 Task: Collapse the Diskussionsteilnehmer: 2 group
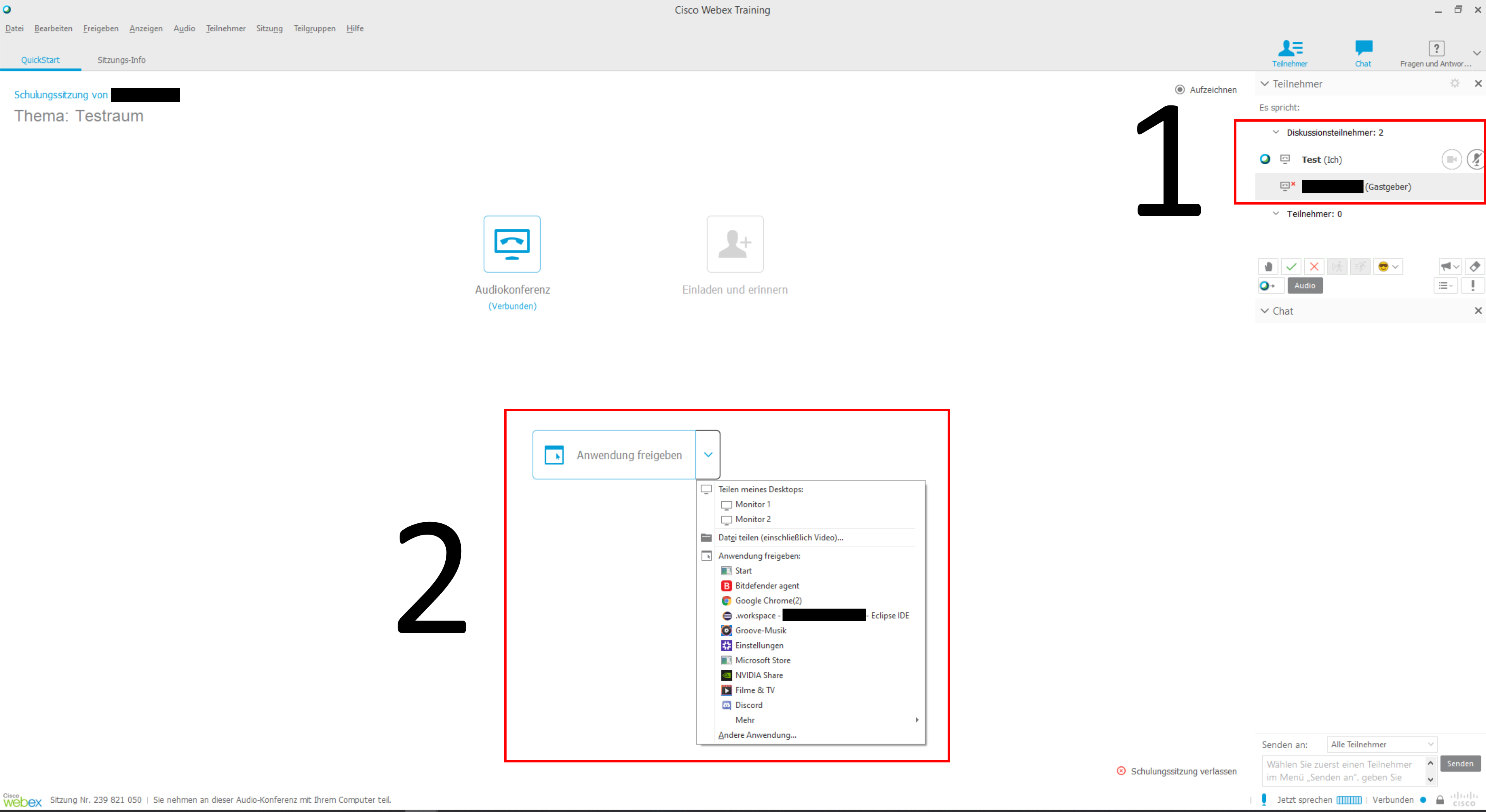point(1276,132)
